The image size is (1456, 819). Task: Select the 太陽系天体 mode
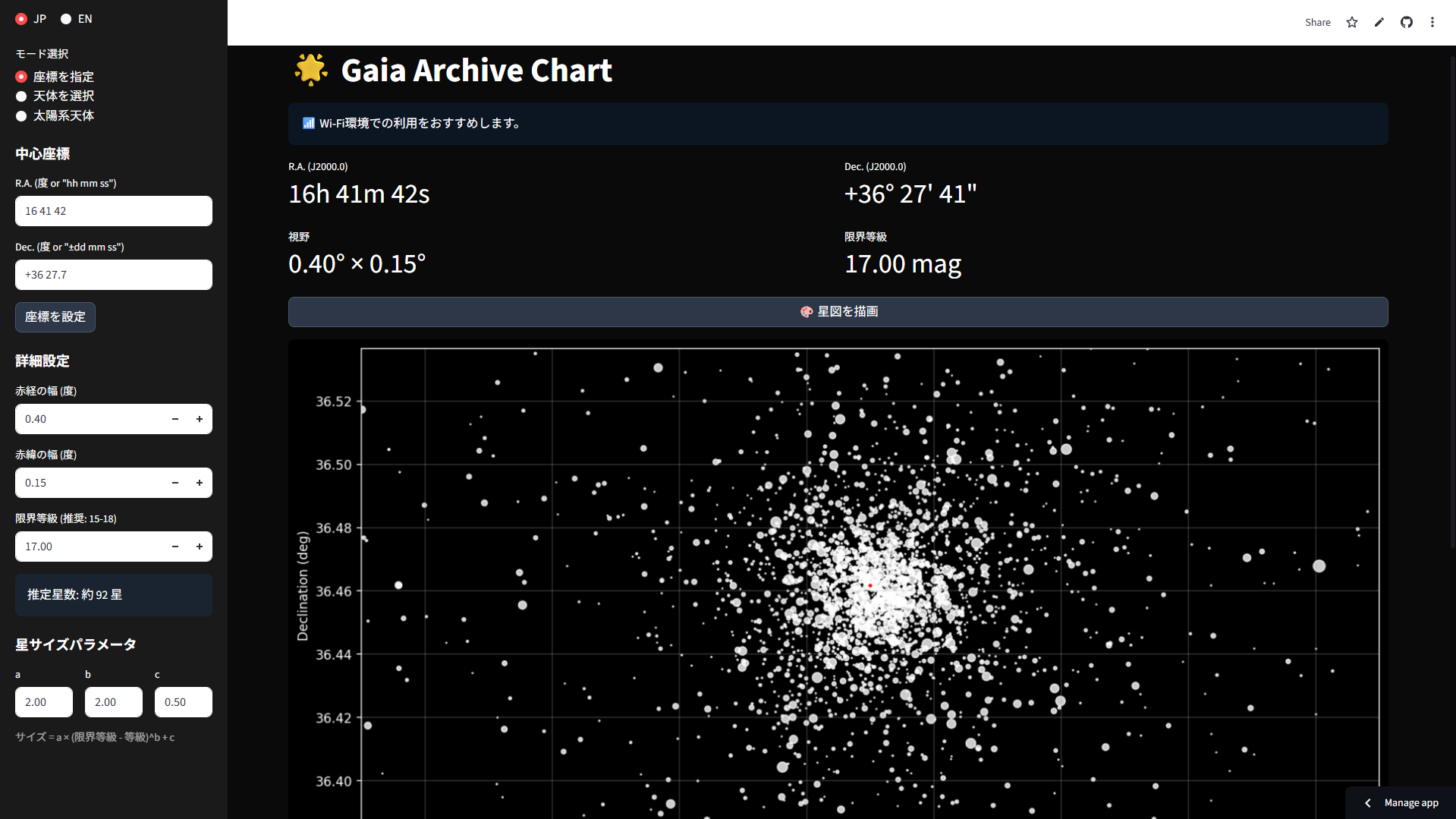(x=22, y=116)
